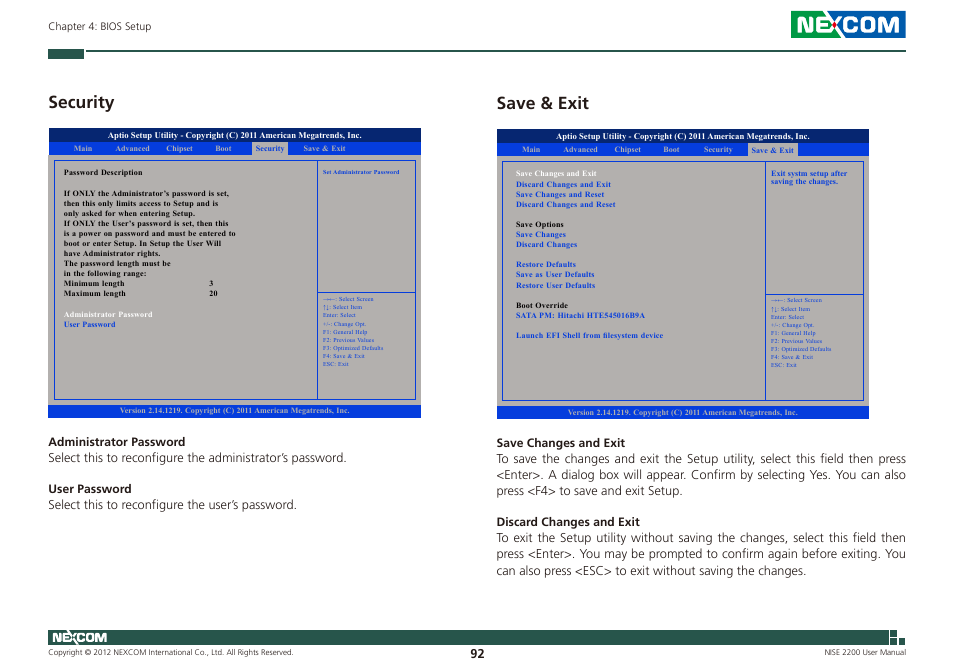Click Exit systm setup after saving help text

[x=809, y=178]
